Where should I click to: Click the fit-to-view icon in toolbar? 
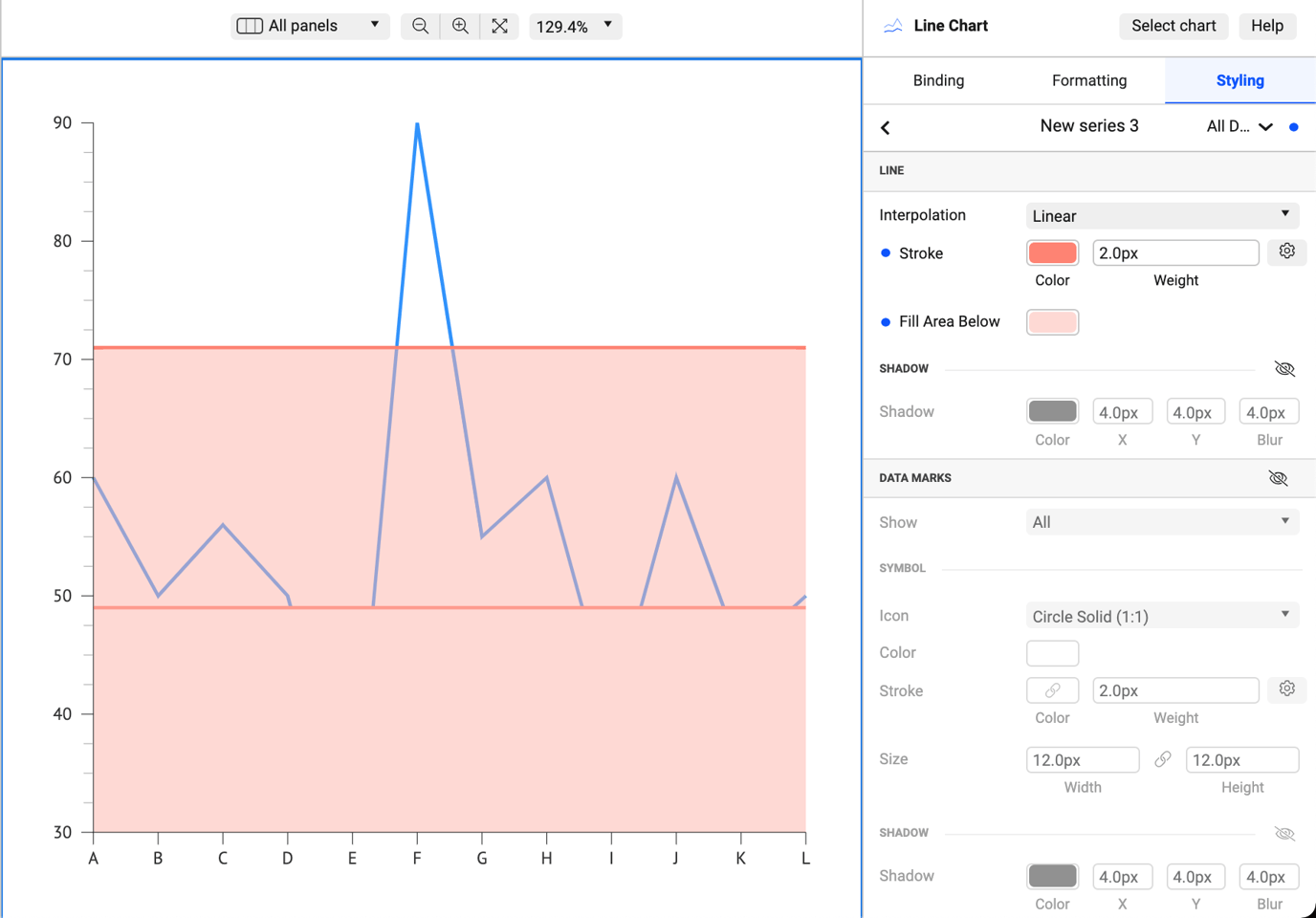[x=499, y=26]
